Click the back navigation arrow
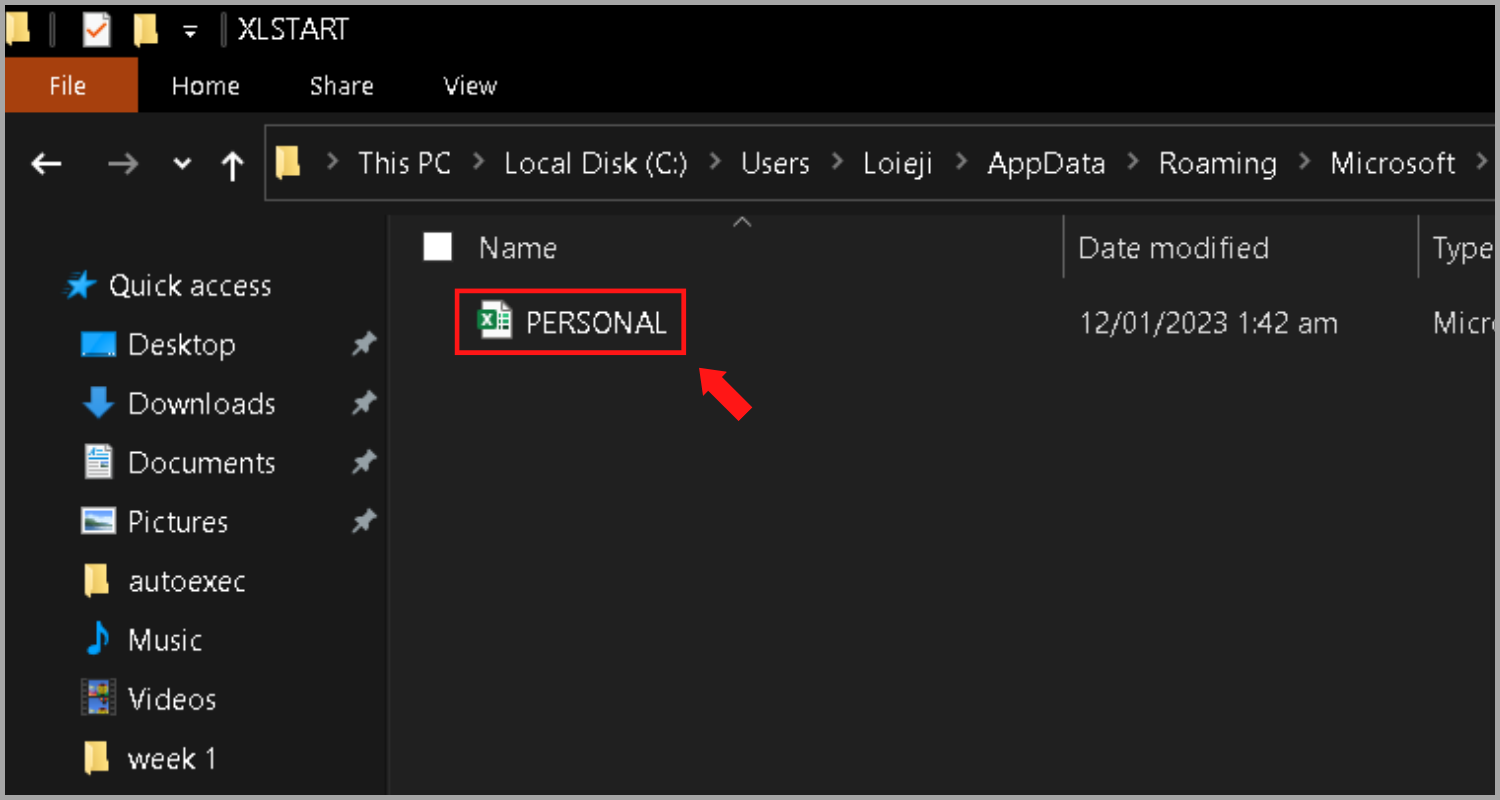 [46, 164]
